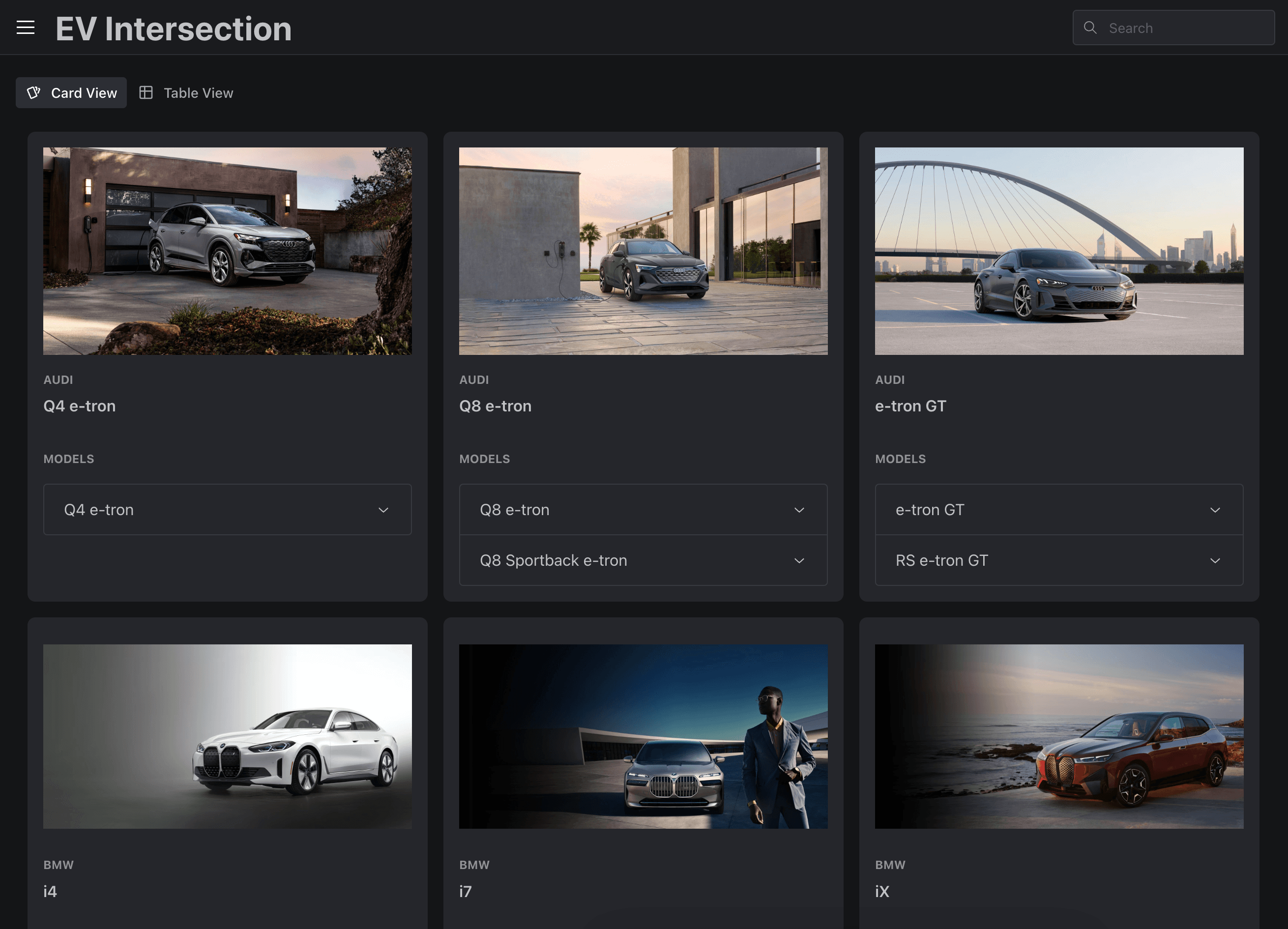Switch to the Card View tab

(72, 92)
